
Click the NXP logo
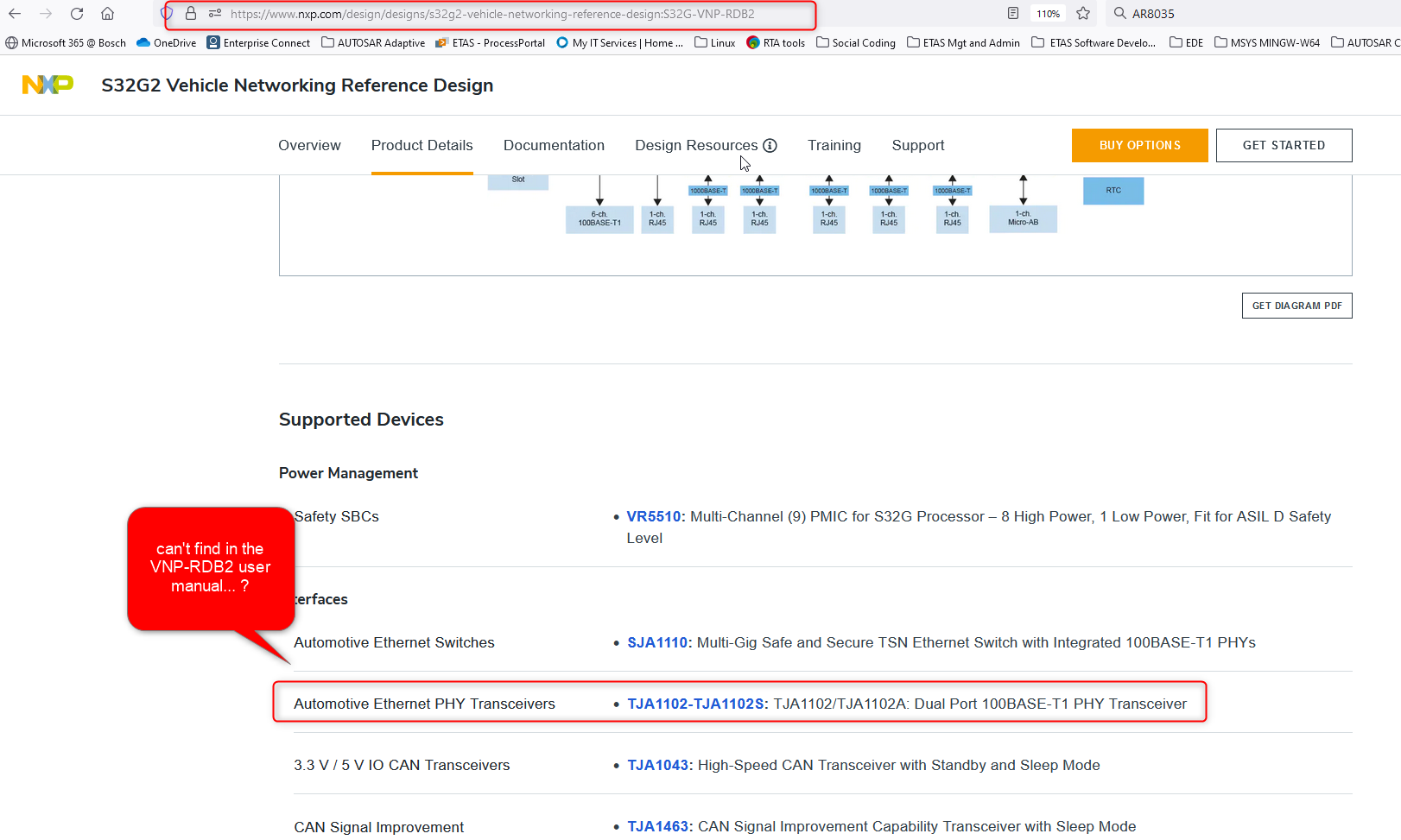[x=47, y=85]
